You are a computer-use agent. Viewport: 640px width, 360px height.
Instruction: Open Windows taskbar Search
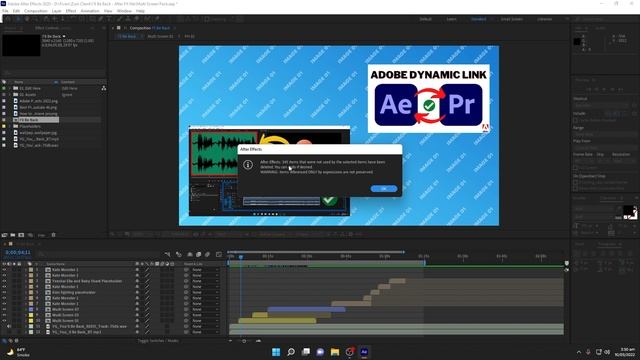point(291,352)
